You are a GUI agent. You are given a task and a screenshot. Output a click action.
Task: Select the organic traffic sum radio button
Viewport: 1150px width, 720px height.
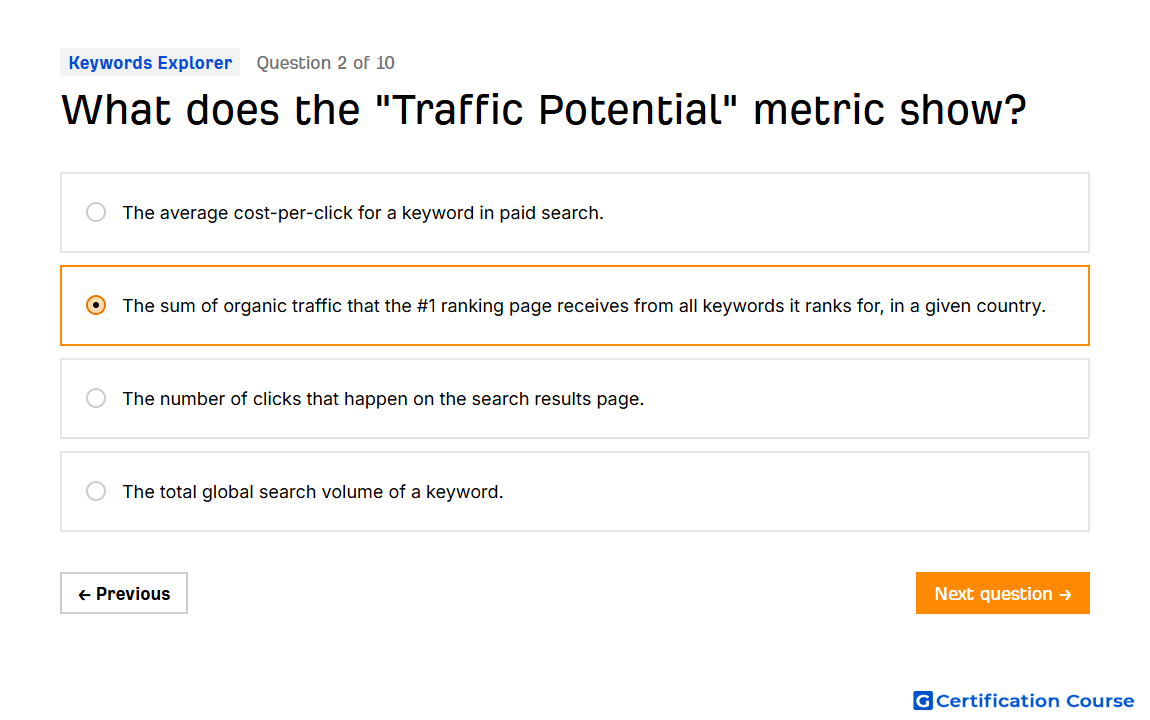tap(96, 305)
